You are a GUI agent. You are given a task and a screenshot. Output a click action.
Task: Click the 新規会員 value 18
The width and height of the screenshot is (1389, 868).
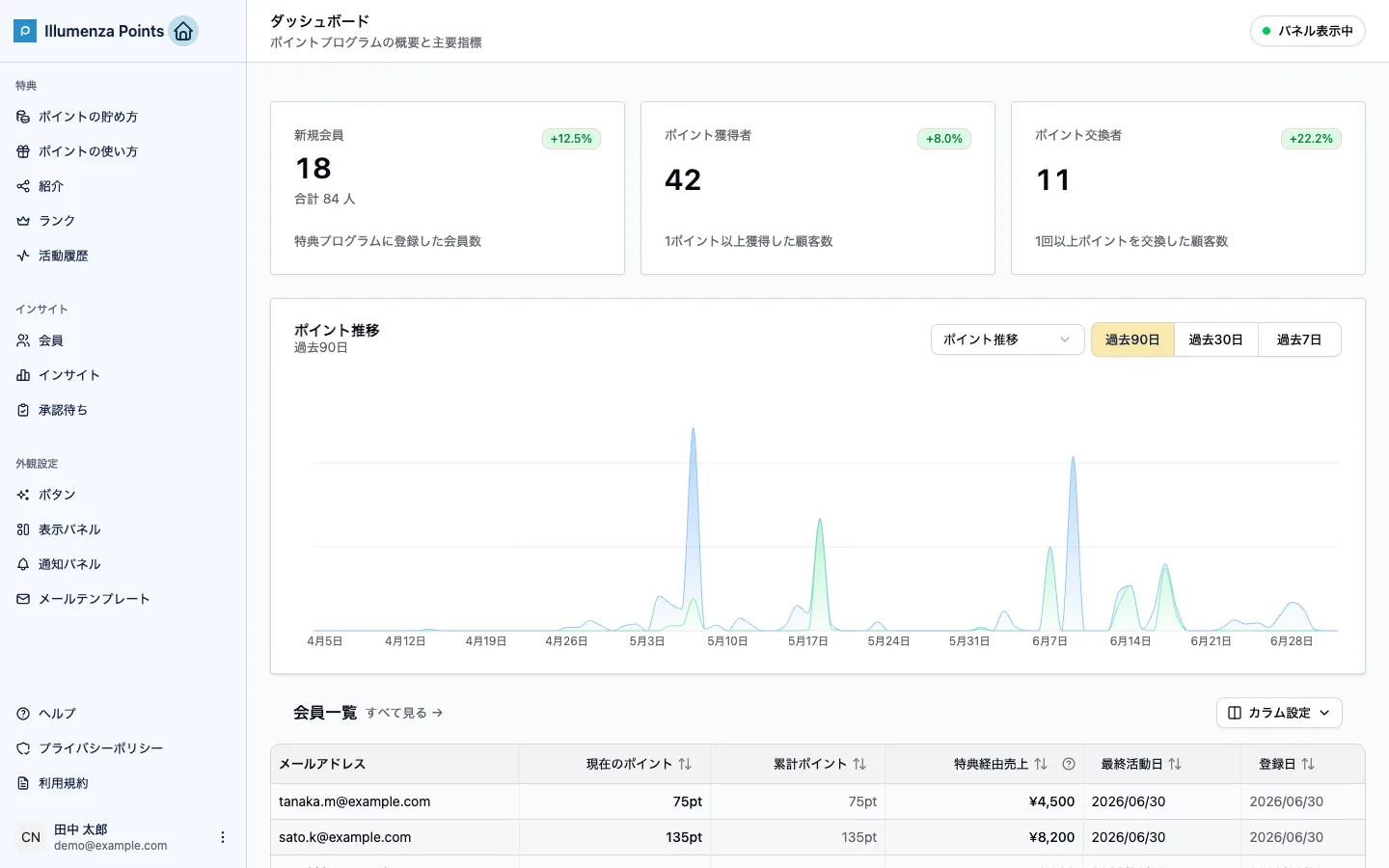point(313,169)
